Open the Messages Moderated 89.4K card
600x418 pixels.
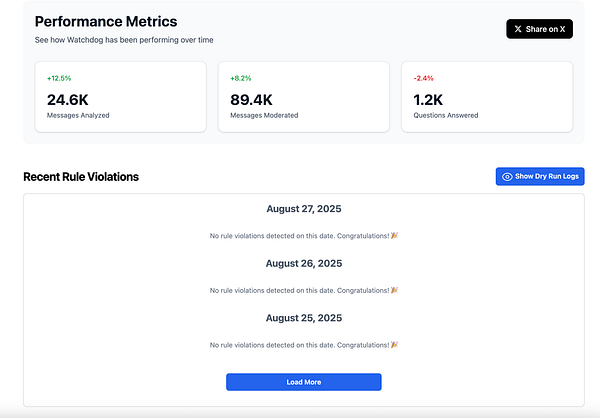pyautogui.click(x=304, y=97)
